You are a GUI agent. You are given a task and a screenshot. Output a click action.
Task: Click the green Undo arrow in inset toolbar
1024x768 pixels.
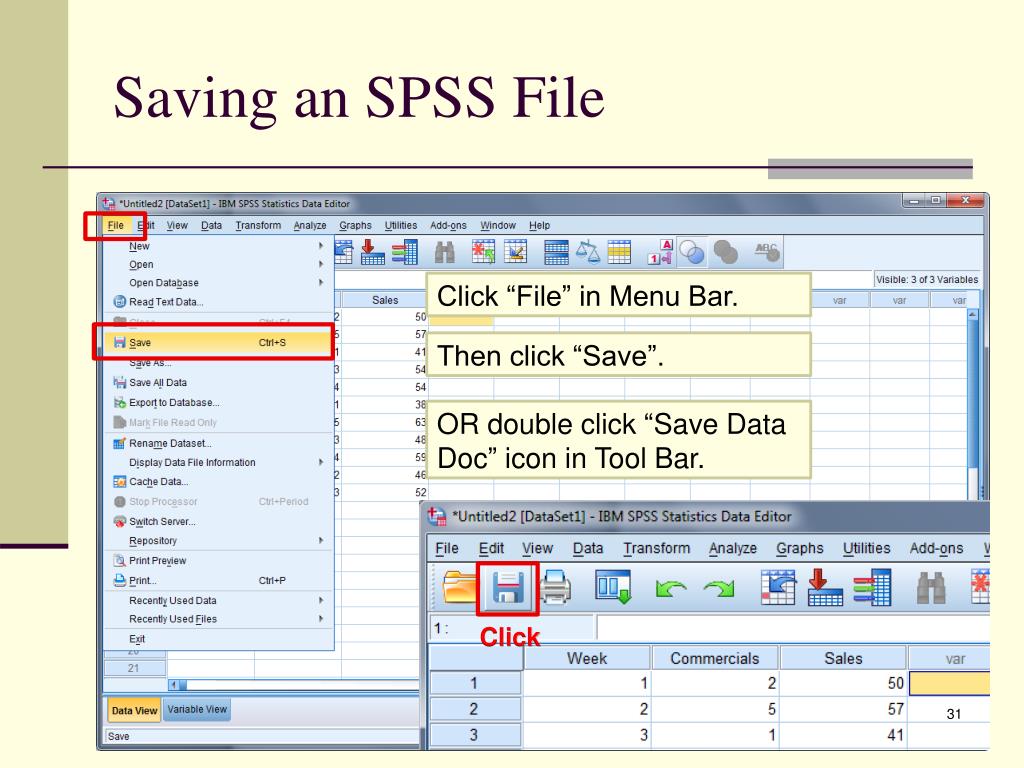pyautogui.click(x=671, y=588)
